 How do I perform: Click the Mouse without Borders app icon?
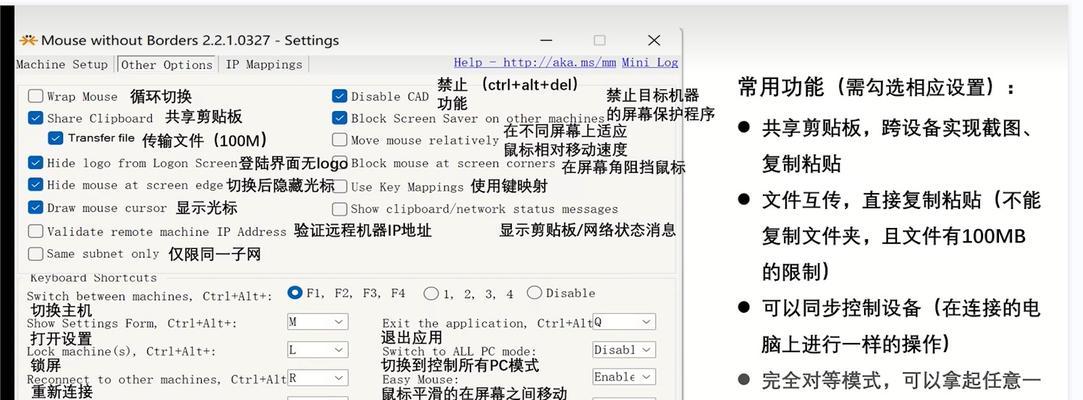point(28,40)
